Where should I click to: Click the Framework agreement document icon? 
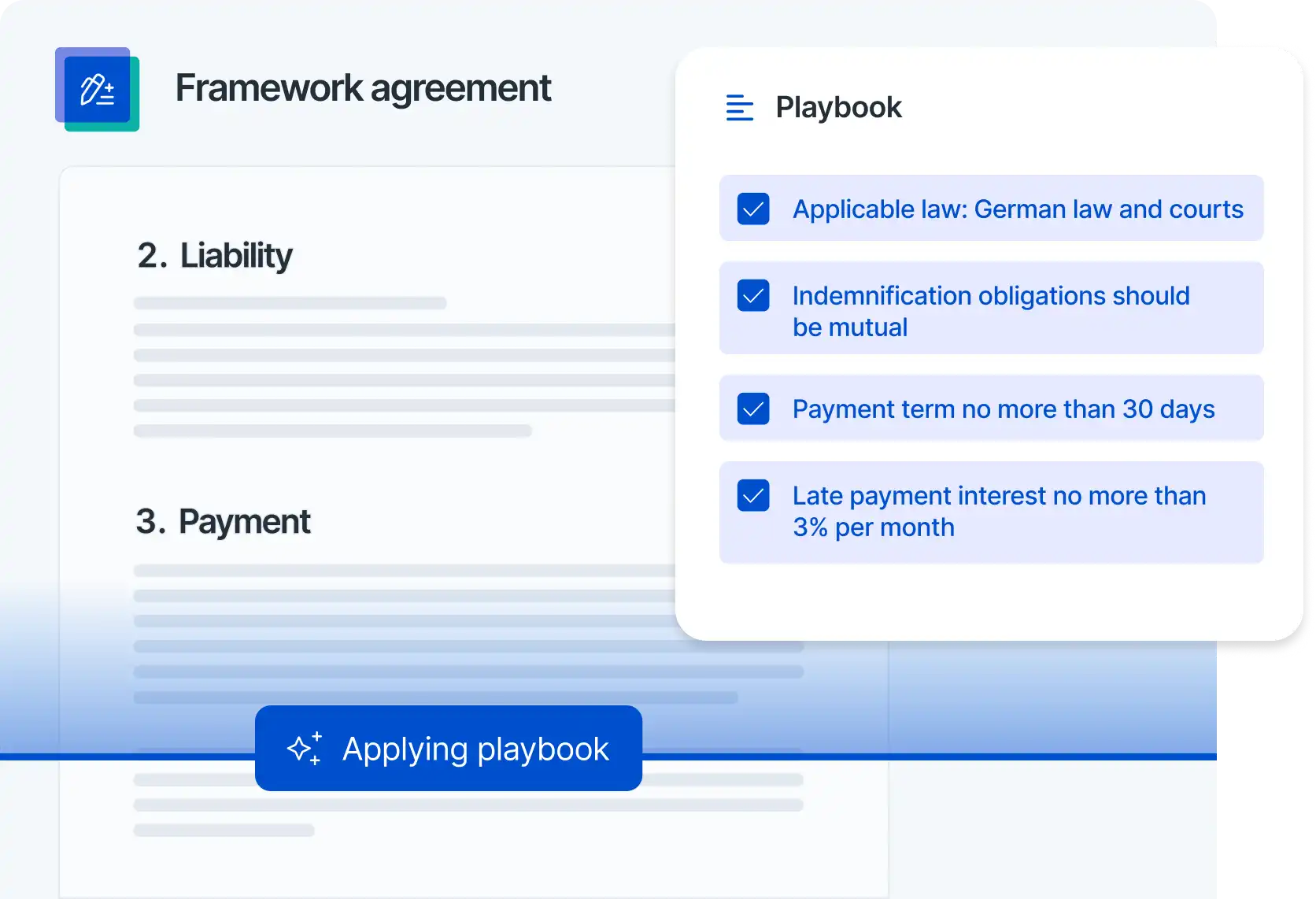tap(97, 90)
